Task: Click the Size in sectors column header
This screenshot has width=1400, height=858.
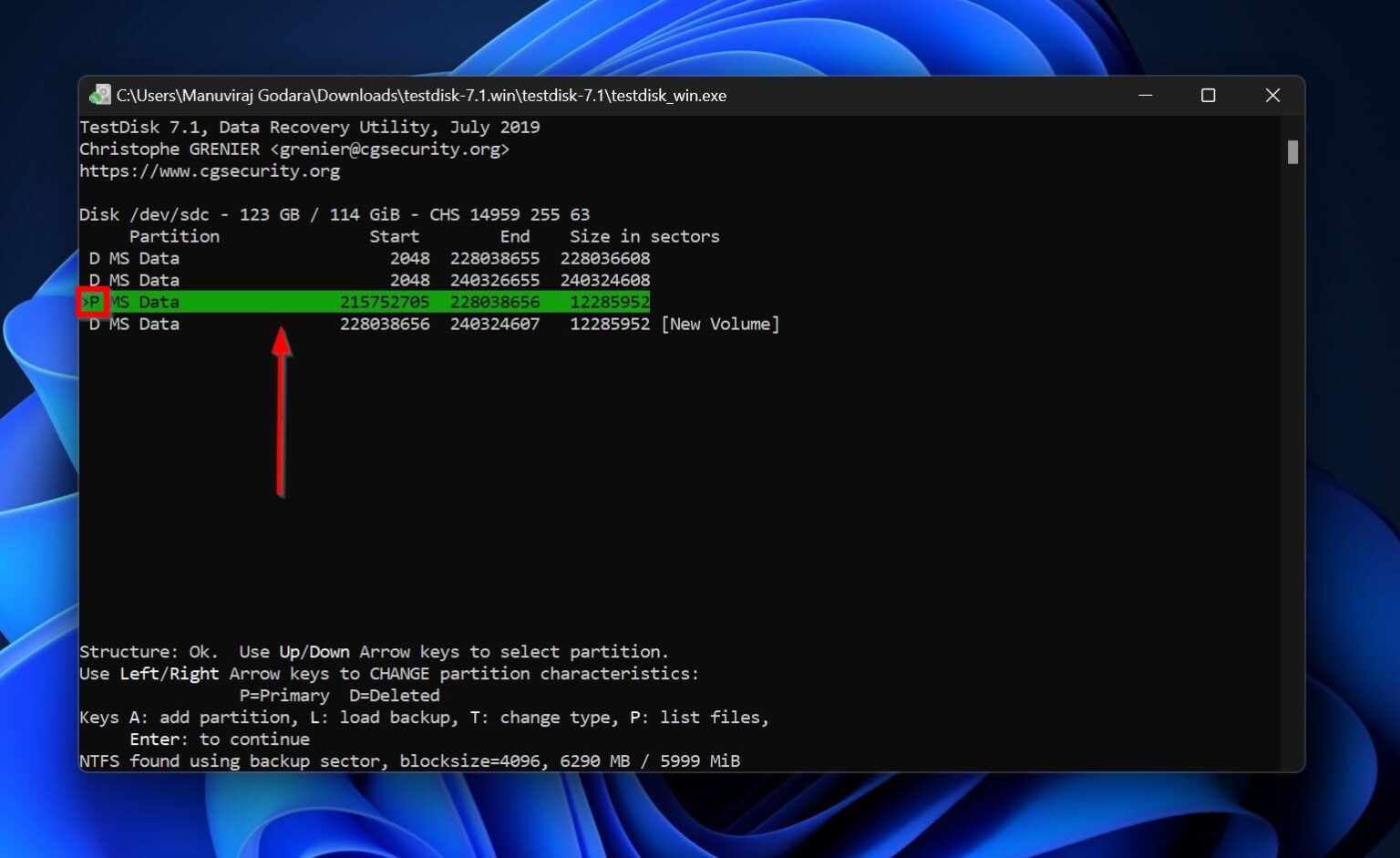Action: point(643,236)
